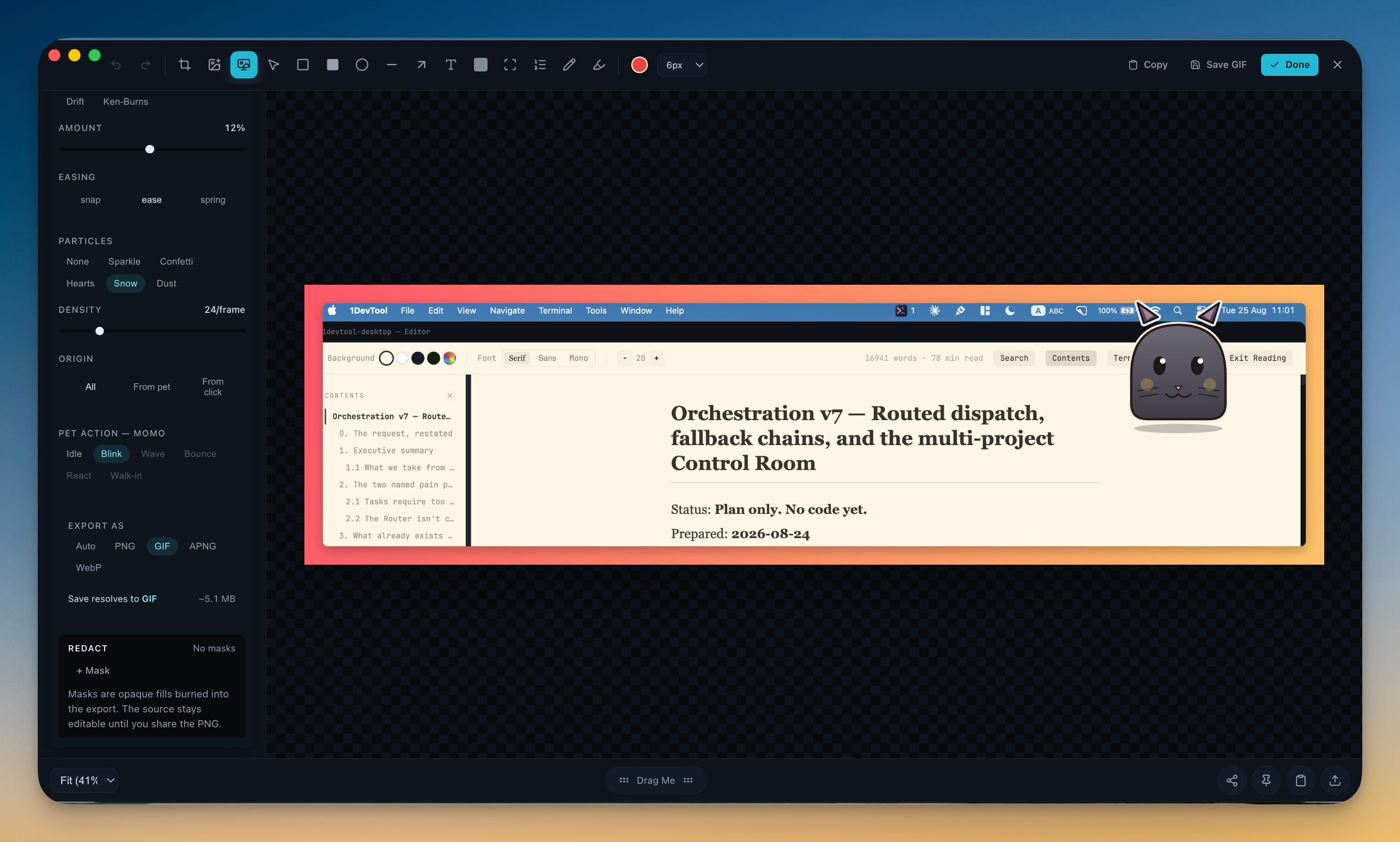Open the Fit (41%) zoom dropdown
The height and width of the screenshot is (842, 1400).
[x=85, y=780]
